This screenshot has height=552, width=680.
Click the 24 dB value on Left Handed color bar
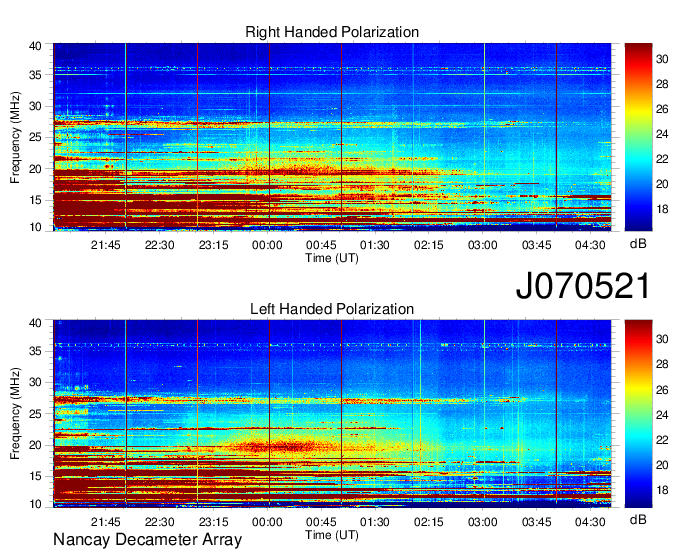pyautogui.click(x=662, y=415)
